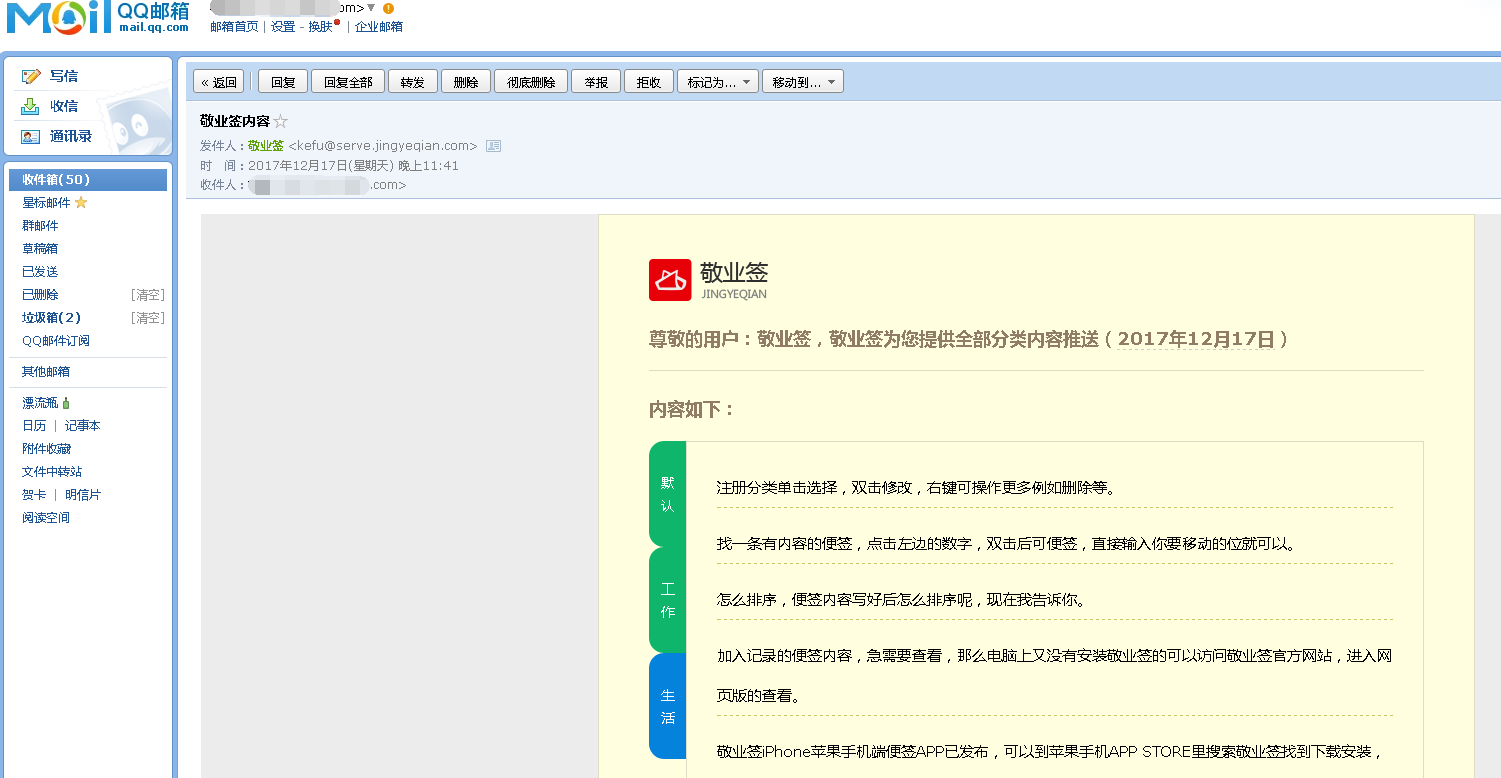Click the 拒收 button
The width and height of the screenshot is (1501, 778).
coord(649,82)
